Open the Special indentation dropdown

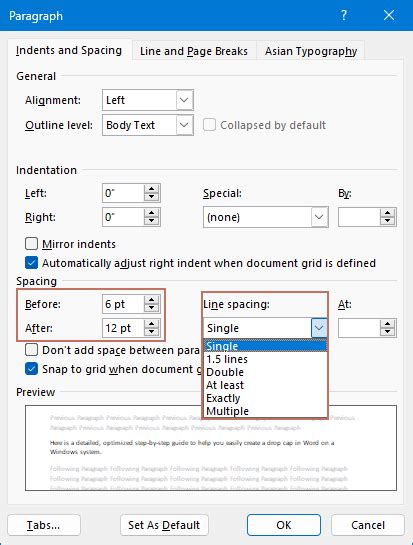(x=319, y=217)
